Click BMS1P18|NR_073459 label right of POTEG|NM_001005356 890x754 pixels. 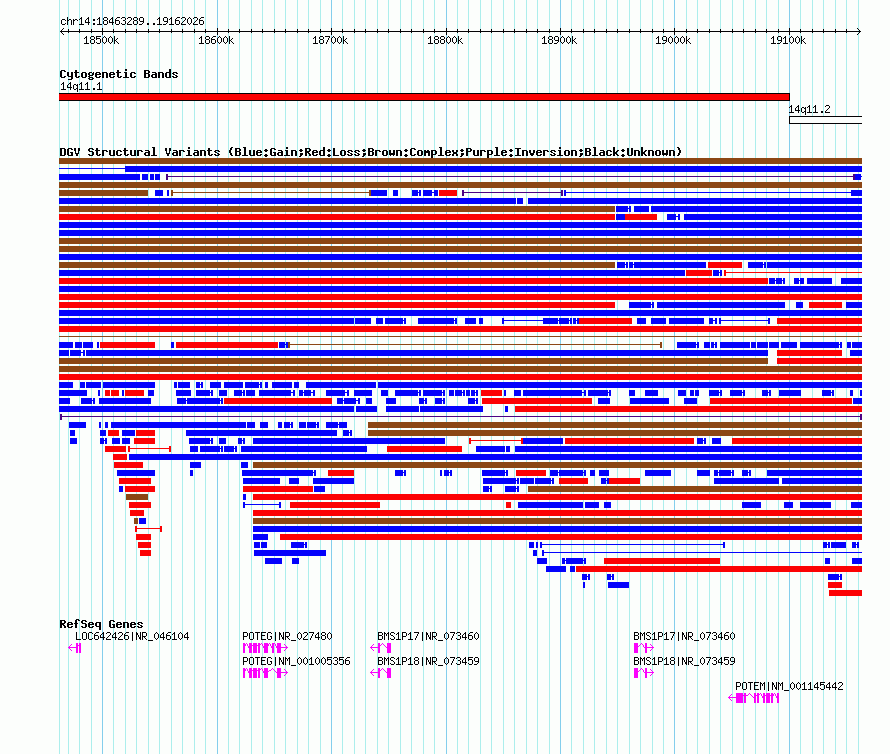pyautogui.click(x=428, y=661)
